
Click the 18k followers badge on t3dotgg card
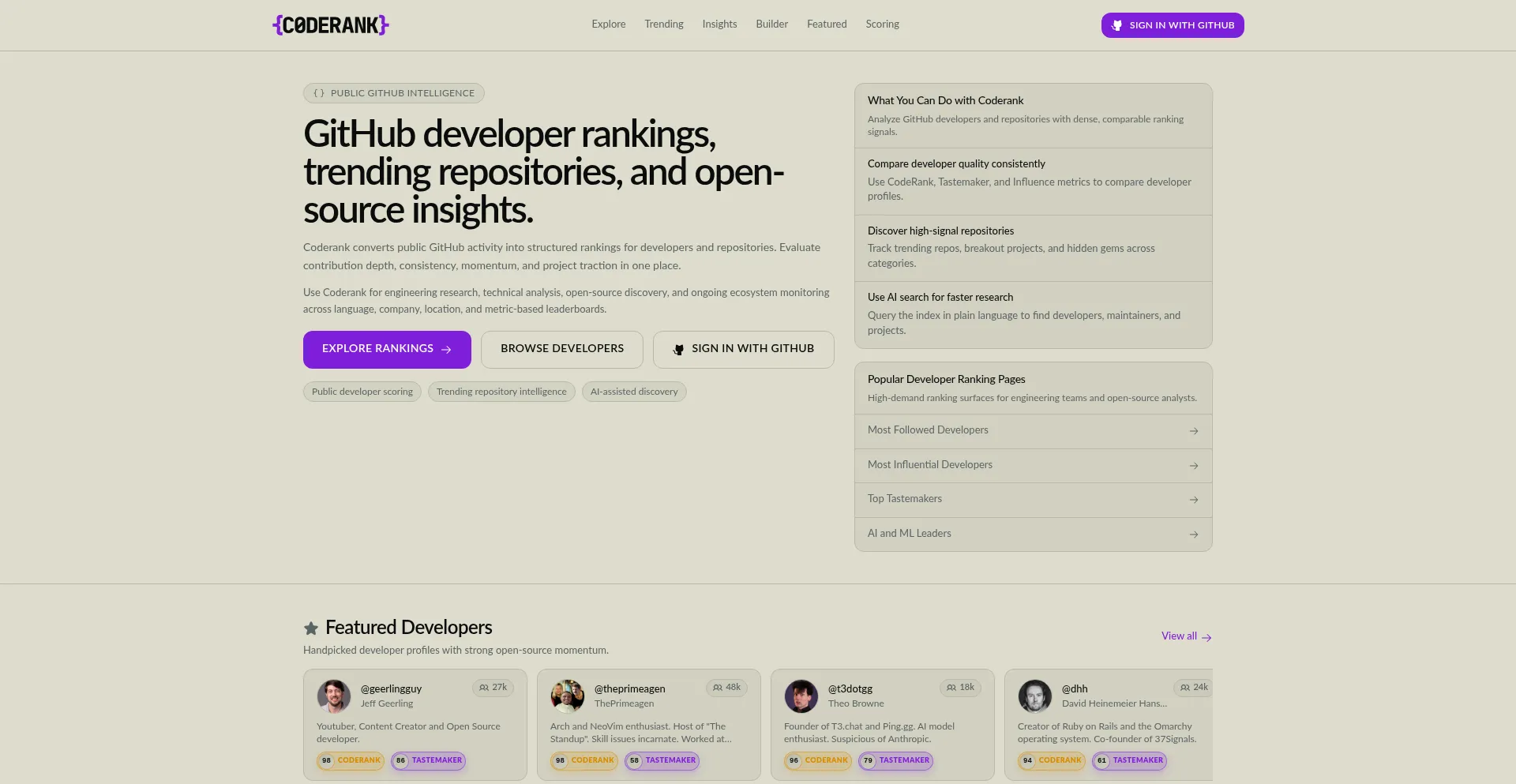961,688
